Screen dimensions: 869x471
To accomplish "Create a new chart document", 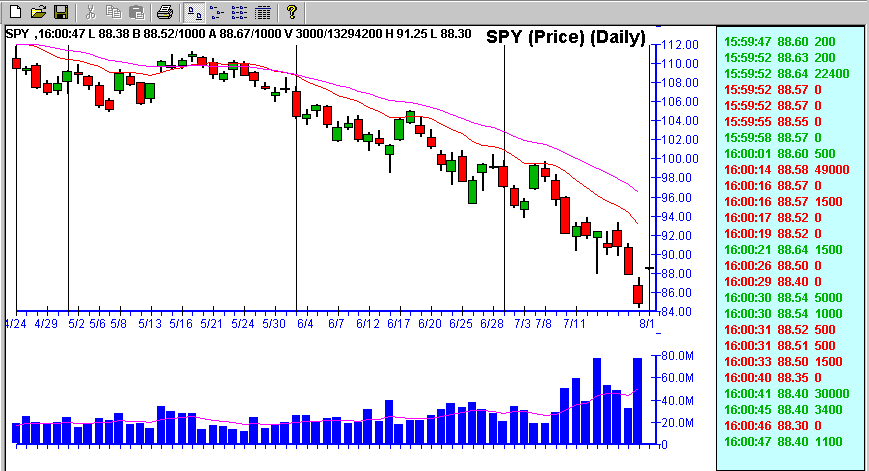I will [x=16, y=12].
